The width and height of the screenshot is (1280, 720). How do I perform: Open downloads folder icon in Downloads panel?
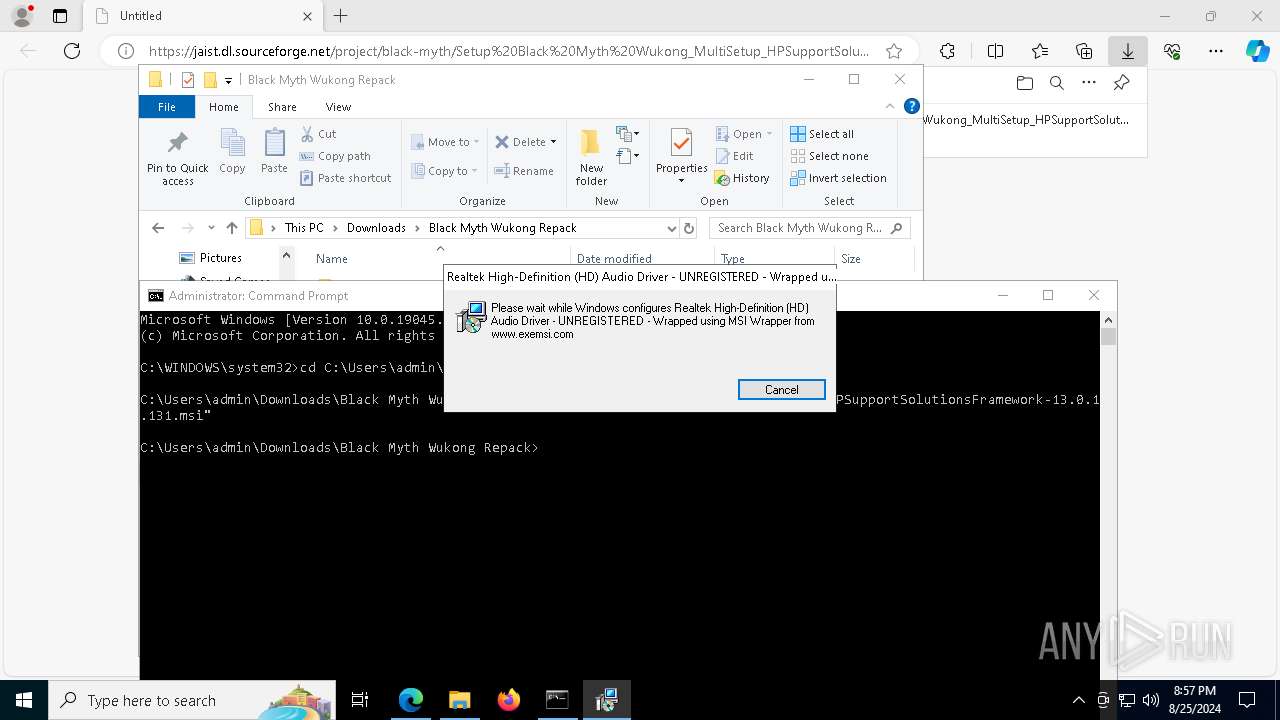tap(1024, 83)
